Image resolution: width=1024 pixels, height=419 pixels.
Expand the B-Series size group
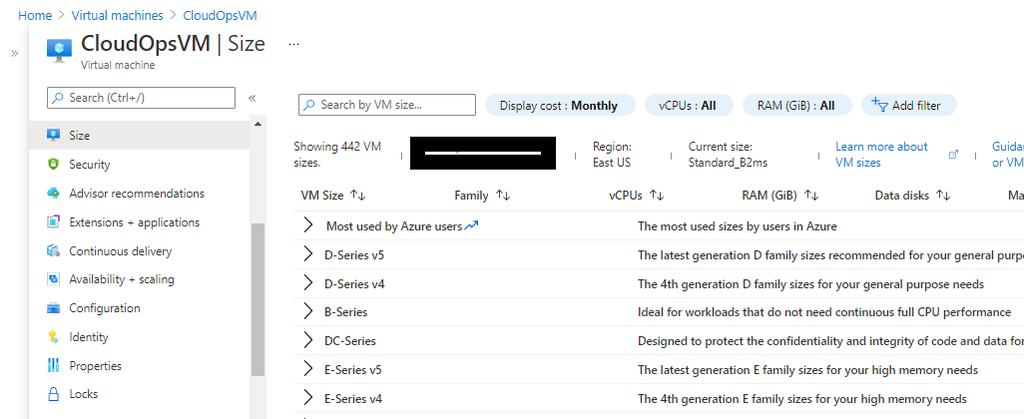pyautogui.click(x=308, y=312)
